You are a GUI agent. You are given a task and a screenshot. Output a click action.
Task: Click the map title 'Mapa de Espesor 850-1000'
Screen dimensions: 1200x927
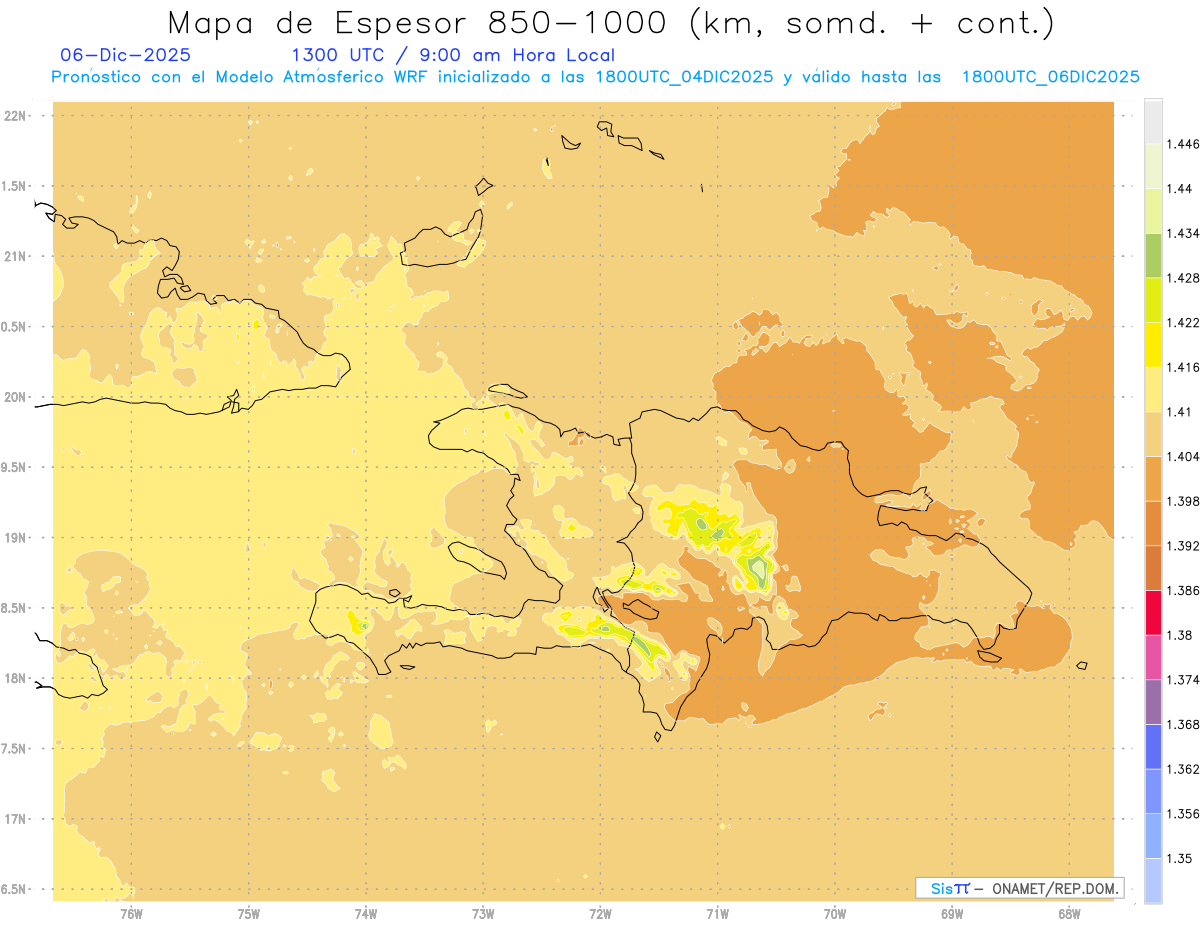(420, 23)
